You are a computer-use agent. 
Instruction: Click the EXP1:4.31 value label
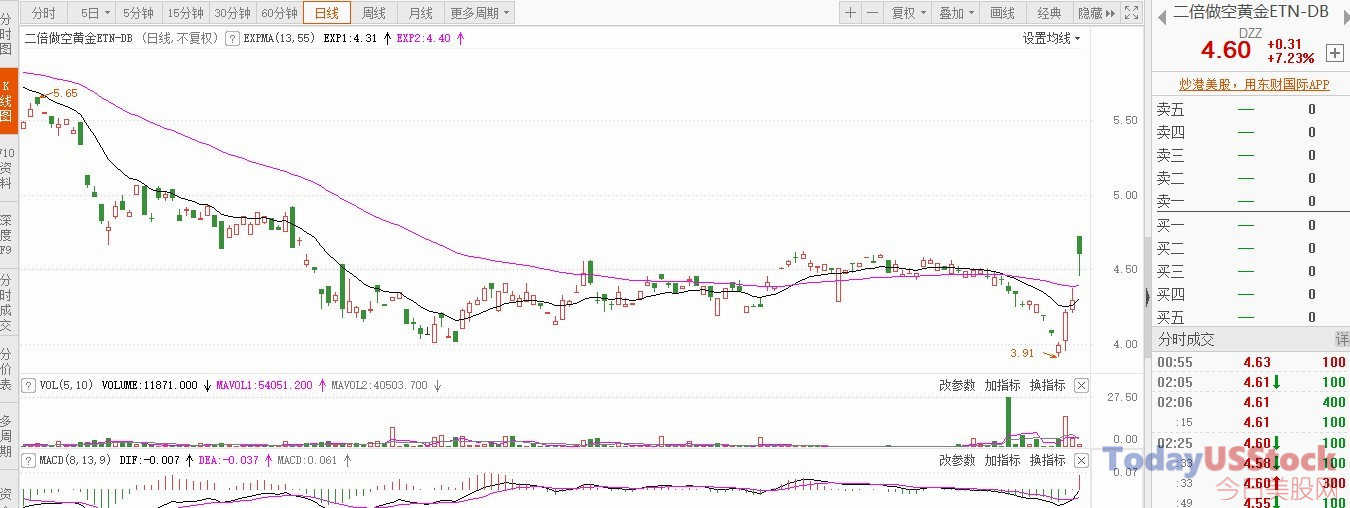351,39
